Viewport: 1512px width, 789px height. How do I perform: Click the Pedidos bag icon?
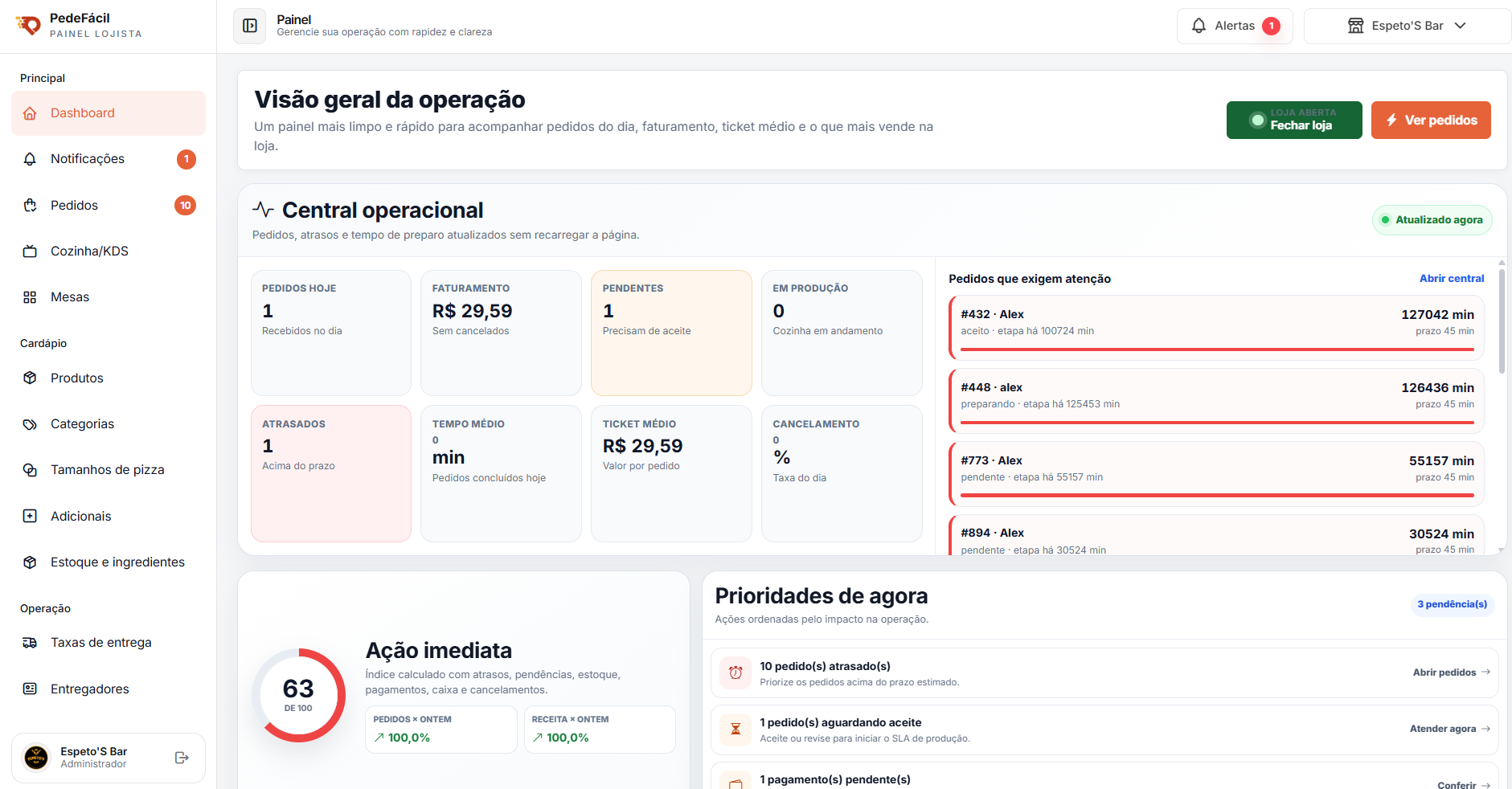30,206
